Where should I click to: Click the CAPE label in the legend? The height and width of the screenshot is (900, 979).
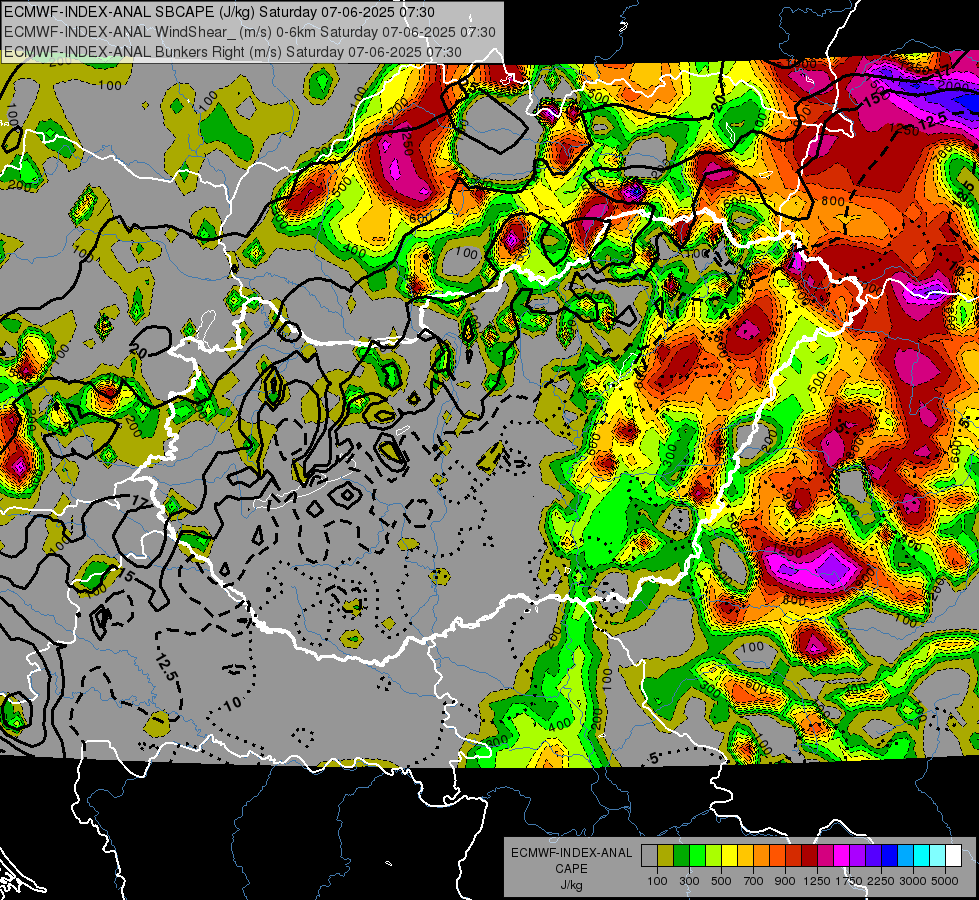(571, 868)
